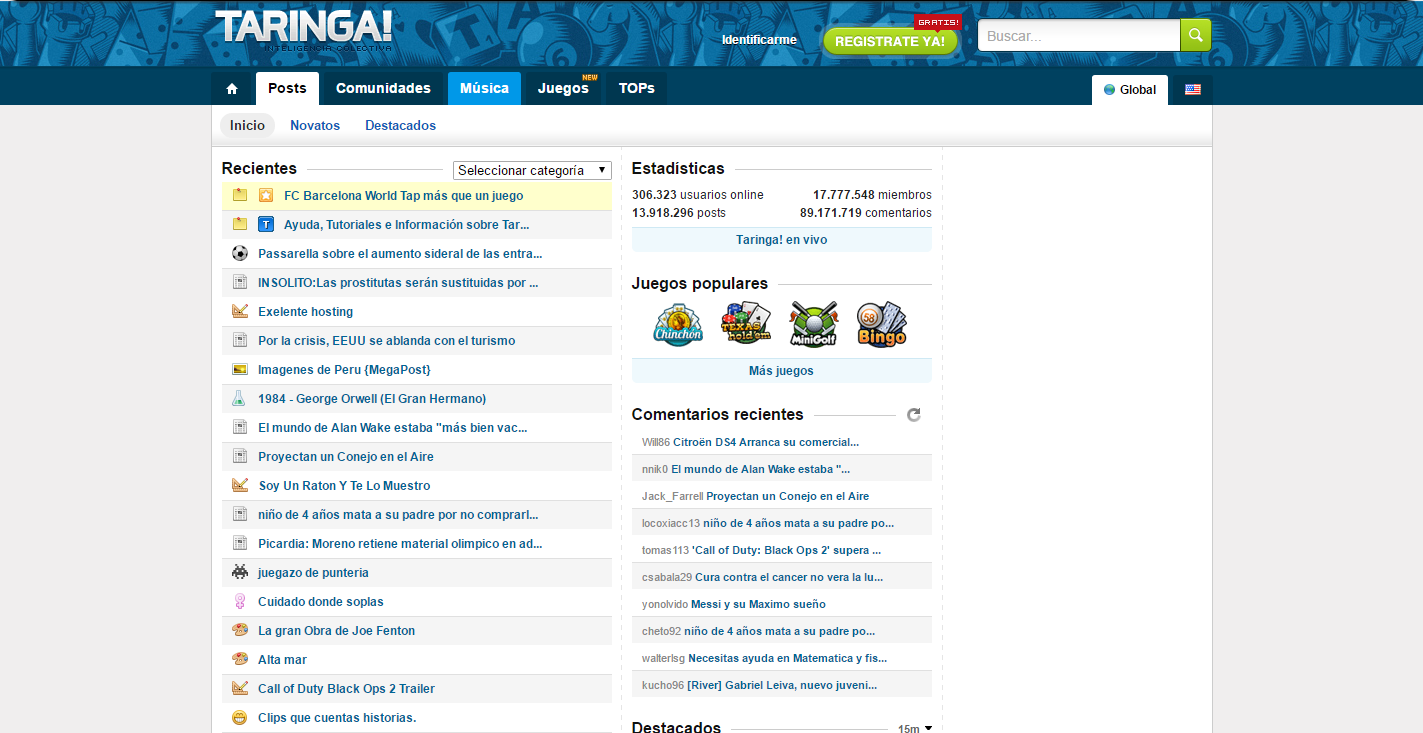Image resolution: width=1423 pixels, height=733 pixels.
Task: Open comment link Messi y su Maximo sueño
Action: tap(758, 604)
